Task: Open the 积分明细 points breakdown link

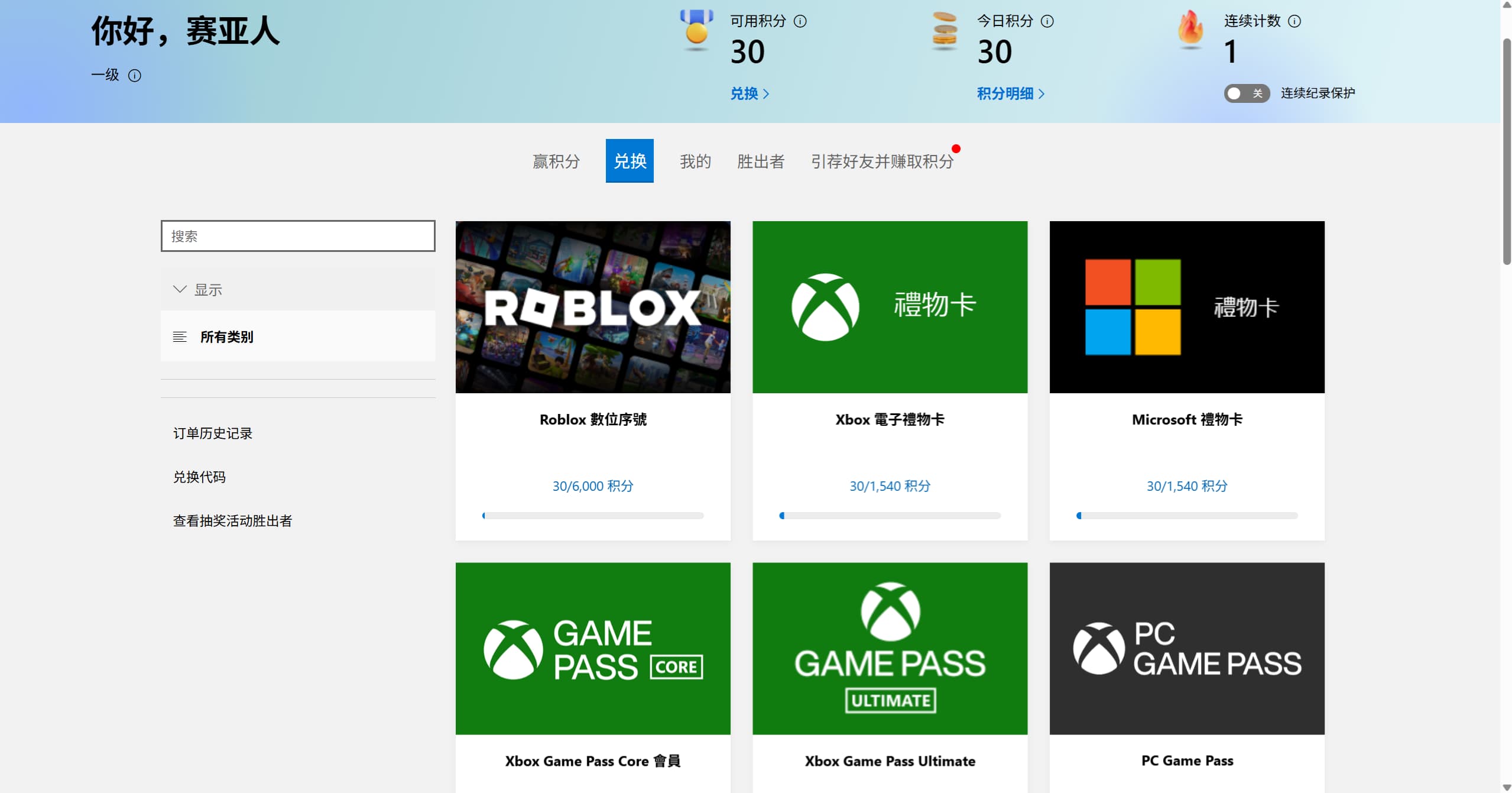Action: point(1011,93)
